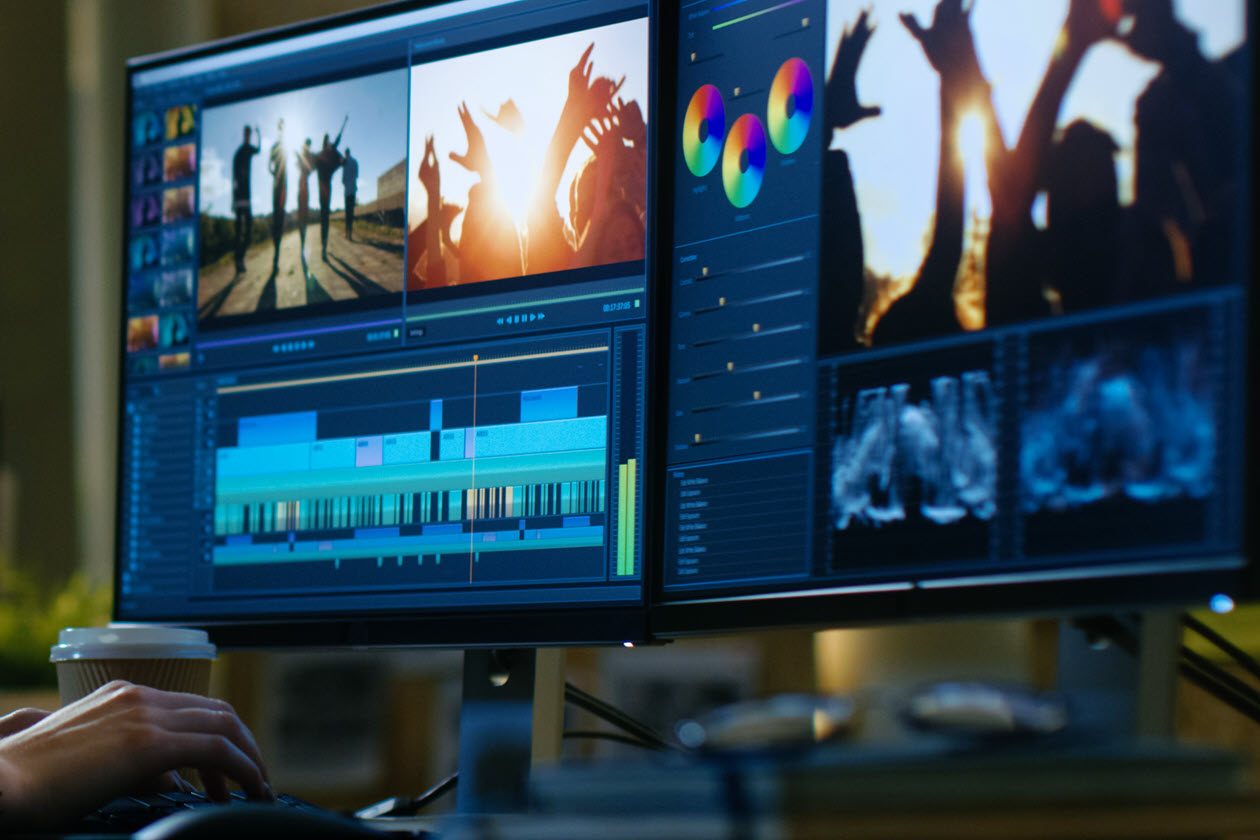Click the orange playhead marker on timeline ruler
This screenshot has width=1260, height=840.
[475, 357]
